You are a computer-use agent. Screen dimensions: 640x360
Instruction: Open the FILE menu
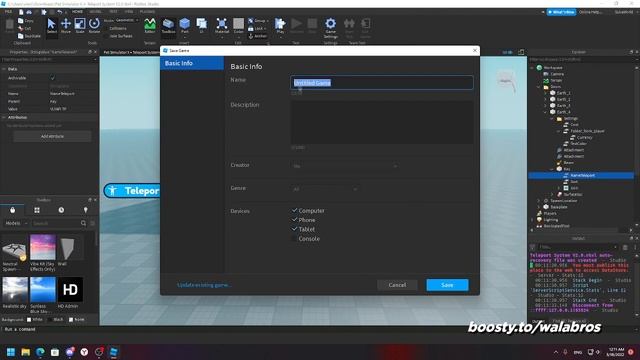(x=8, y=12)
